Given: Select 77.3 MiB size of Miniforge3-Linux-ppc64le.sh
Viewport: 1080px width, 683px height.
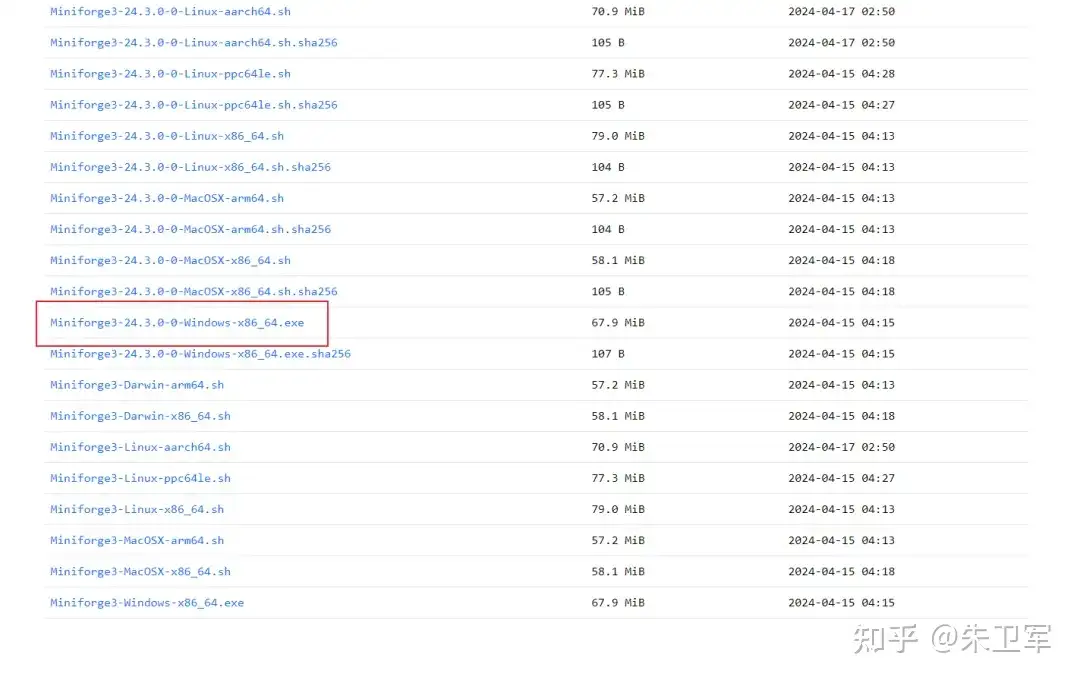Looking at the screenshot, I should point(618,478).
